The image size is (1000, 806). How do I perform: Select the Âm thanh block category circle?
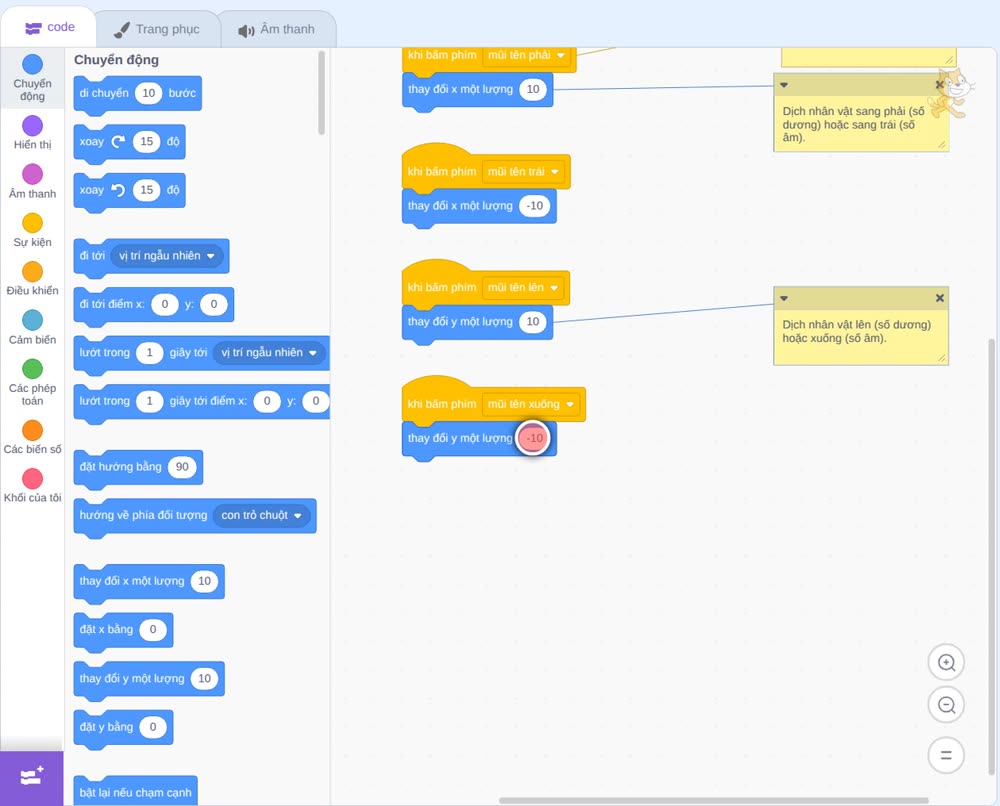coord(33,174)
